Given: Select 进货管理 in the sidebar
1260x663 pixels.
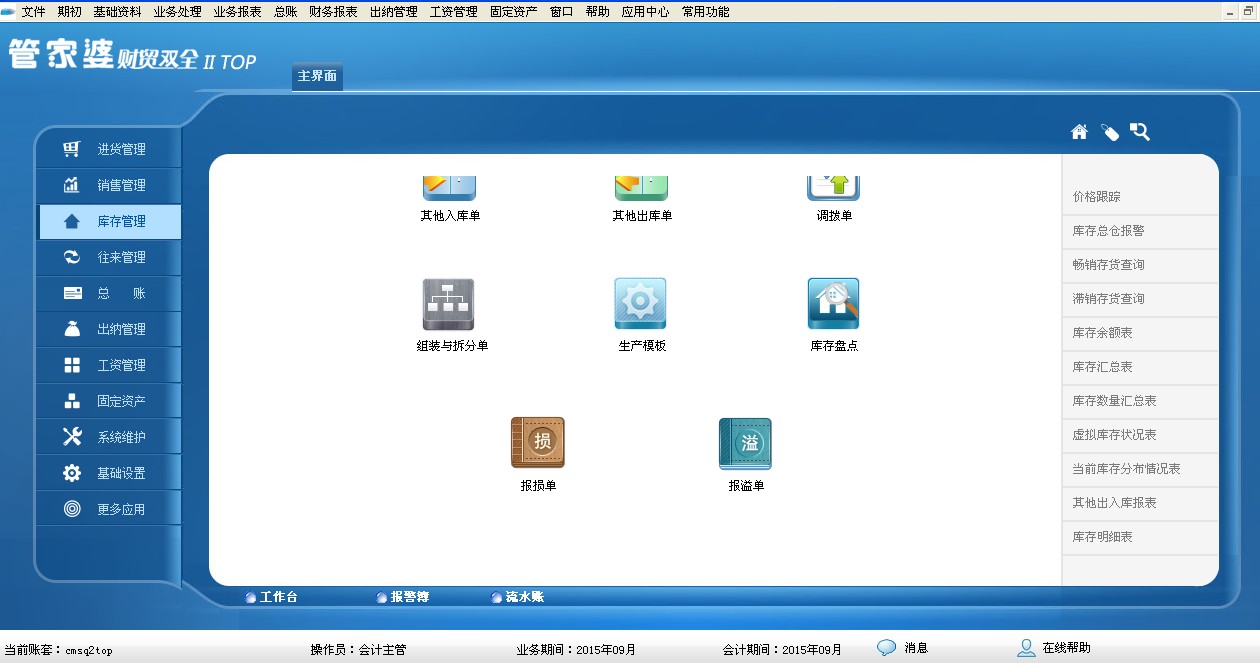Looking at the screenshot, I should [121, 150].
